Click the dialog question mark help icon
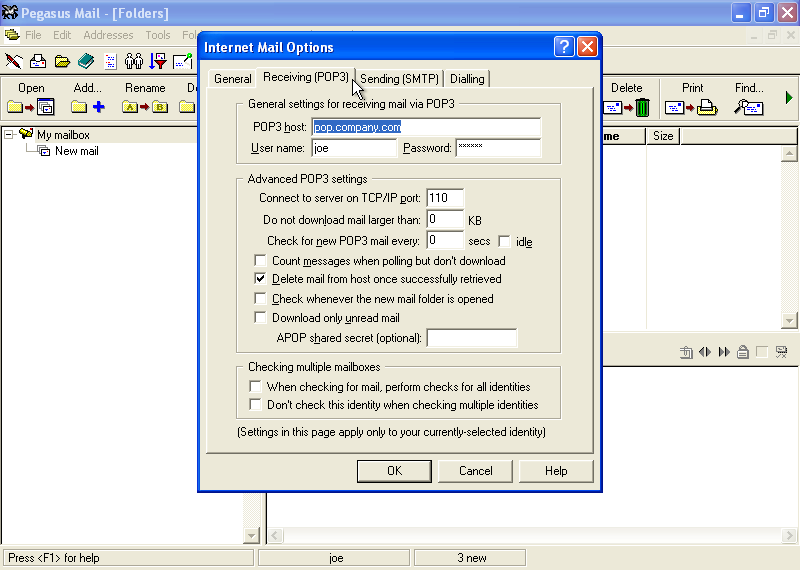 (564, 47)
